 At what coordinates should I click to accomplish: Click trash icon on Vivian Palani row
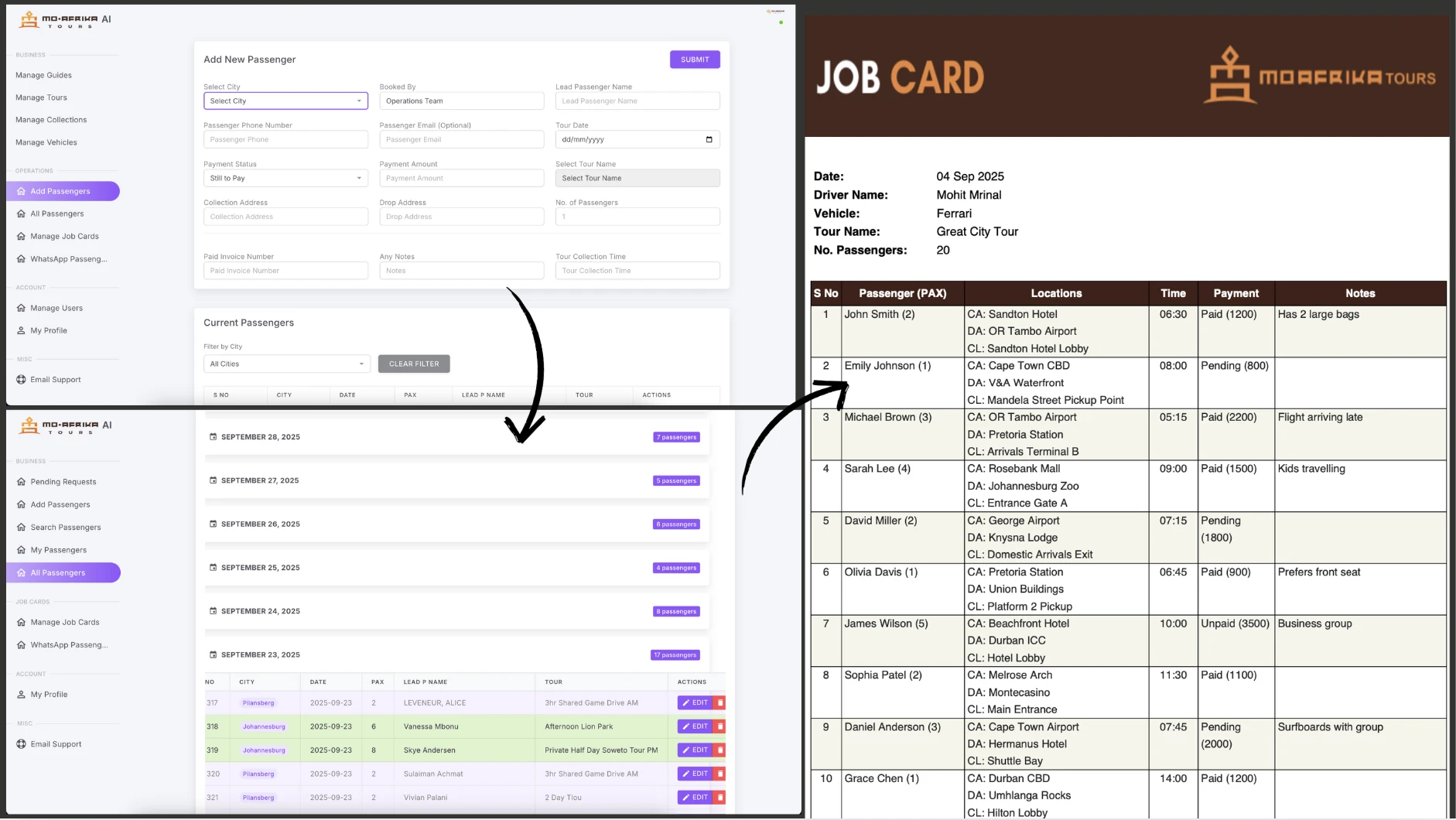(719, 798)
